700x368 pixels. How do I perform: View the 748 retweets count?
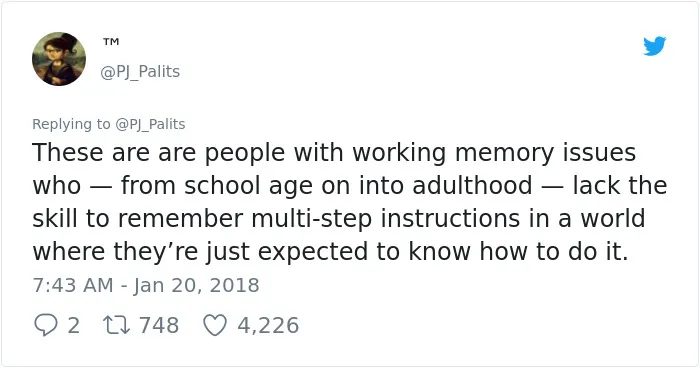tap(159, 325)
